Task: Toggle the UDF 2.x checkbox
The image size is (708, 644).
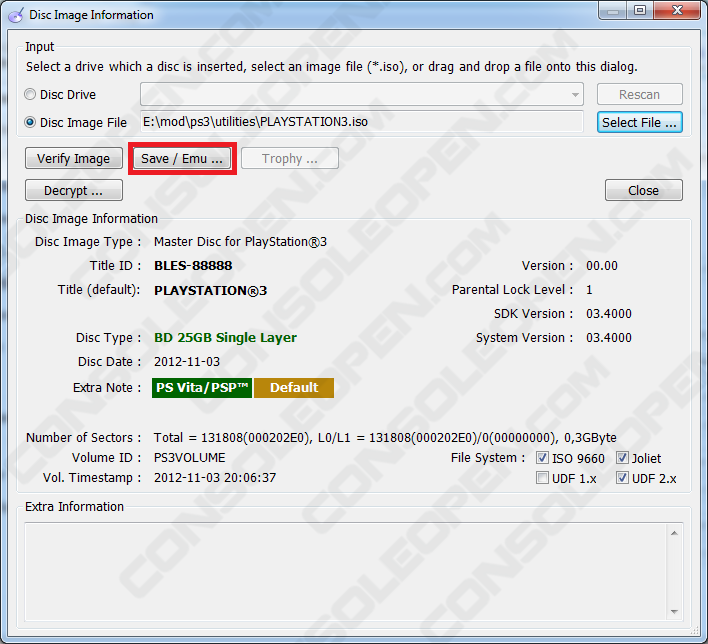Action: coord(622,478)
